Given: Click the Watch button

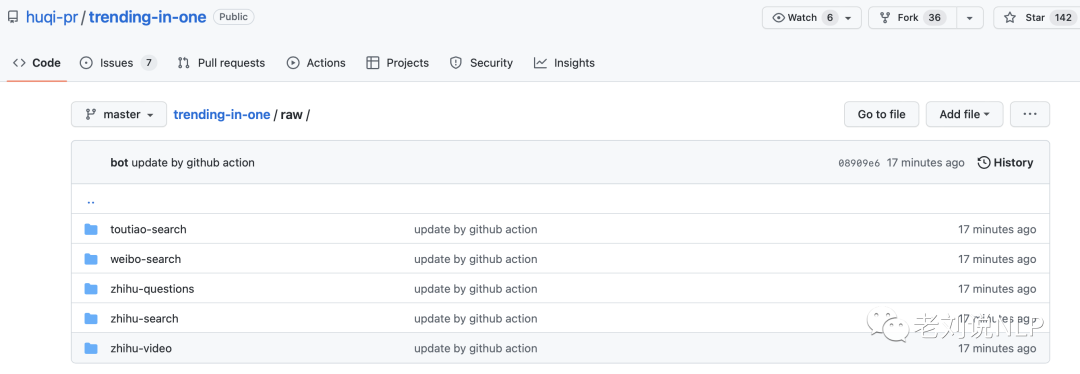Looking at the screenshot, I should [811, 18].
